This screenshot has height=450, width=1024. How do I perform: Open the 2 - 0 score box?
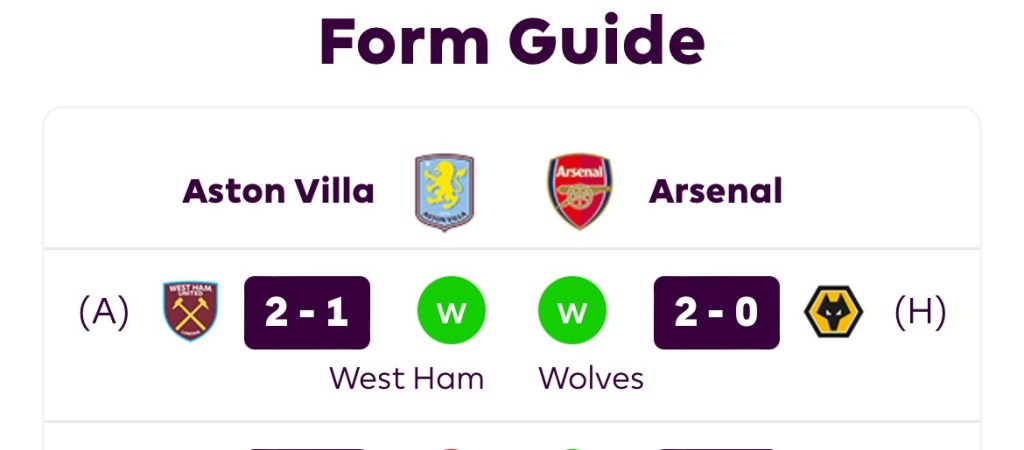pos(716,312)
